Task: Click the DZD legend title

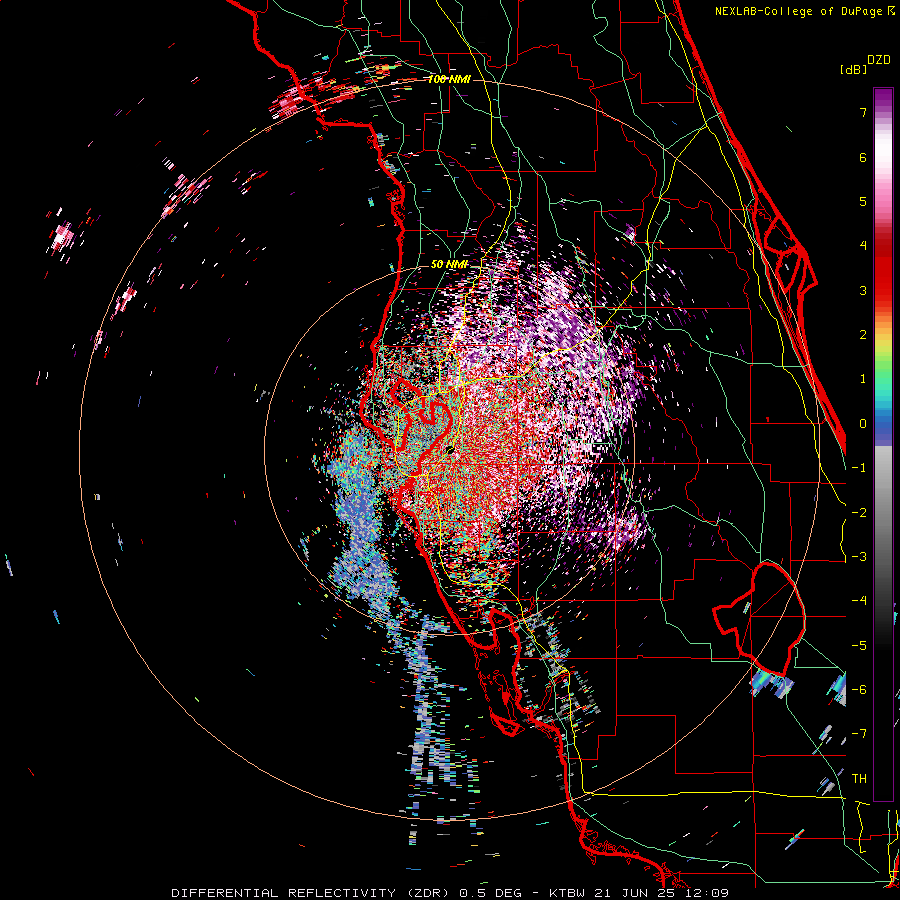Action: [x=879, y=60]
